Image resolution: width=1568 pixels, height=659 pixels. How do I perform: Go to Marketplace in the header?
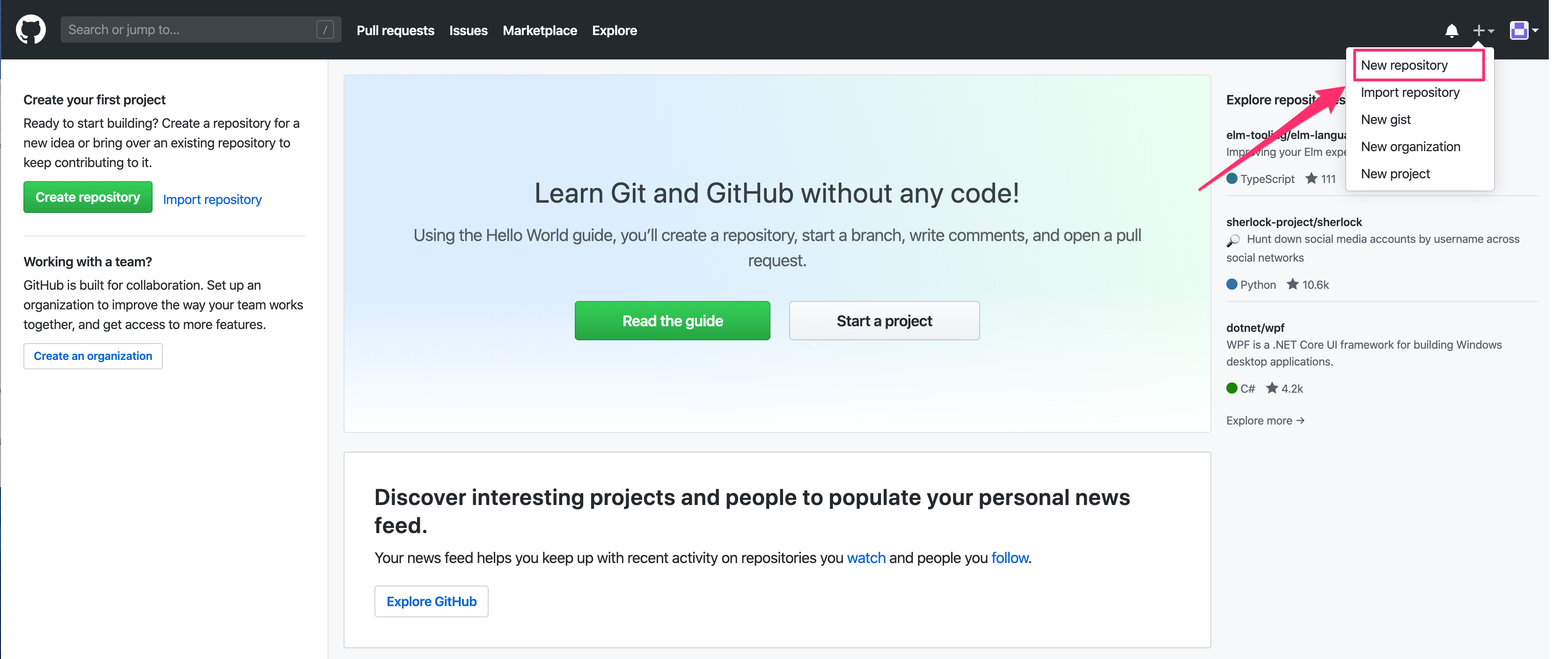point(539,30)
